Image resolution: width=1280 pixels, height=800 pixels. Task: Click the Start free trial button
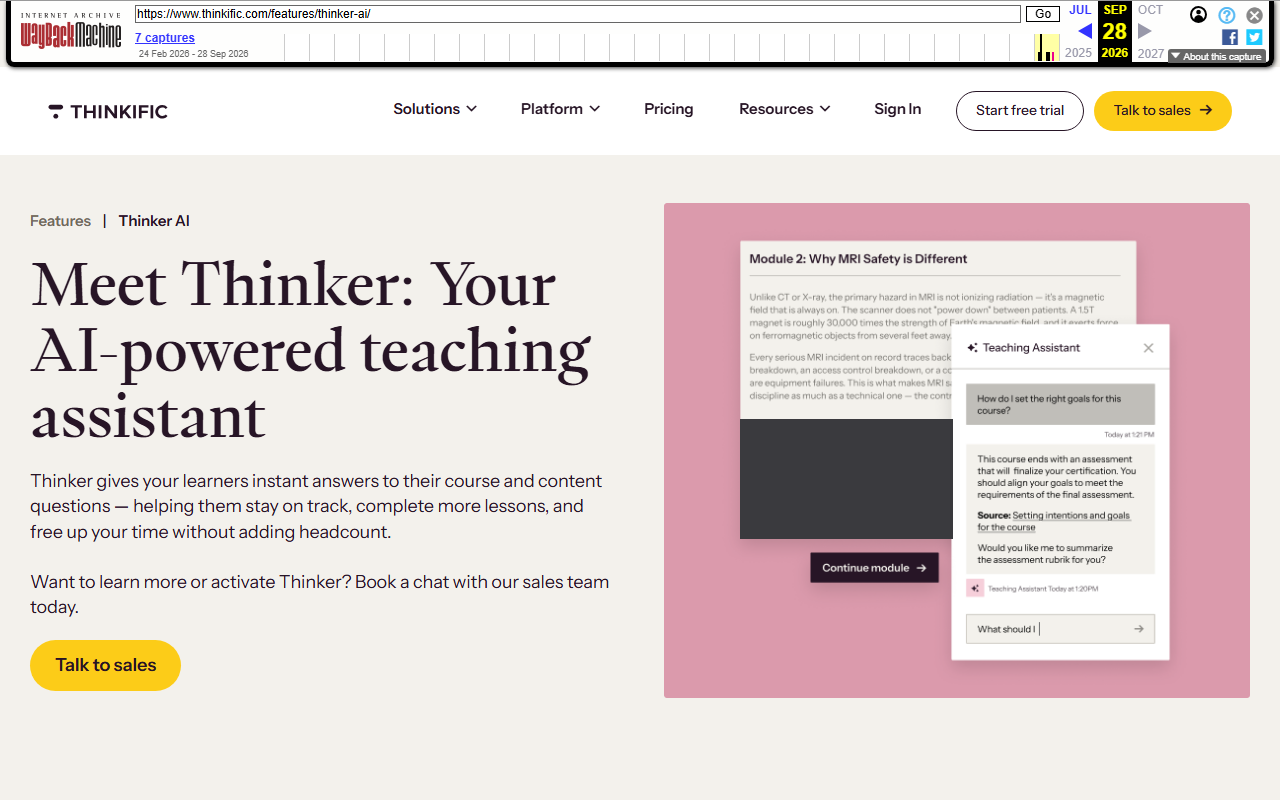tap(1020, 111)
